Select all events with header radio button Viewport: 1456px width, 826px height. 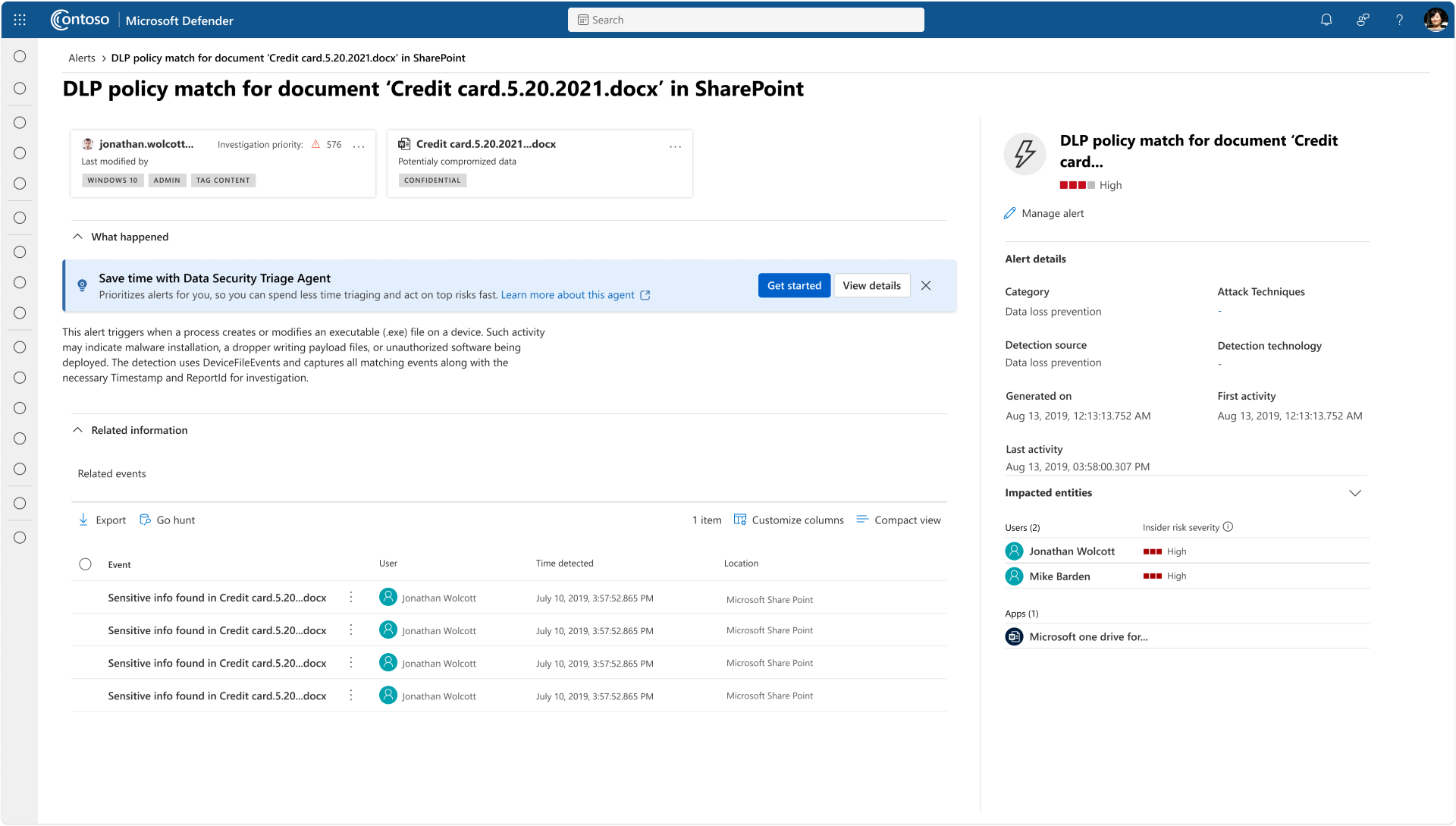(x=85, y=564)
